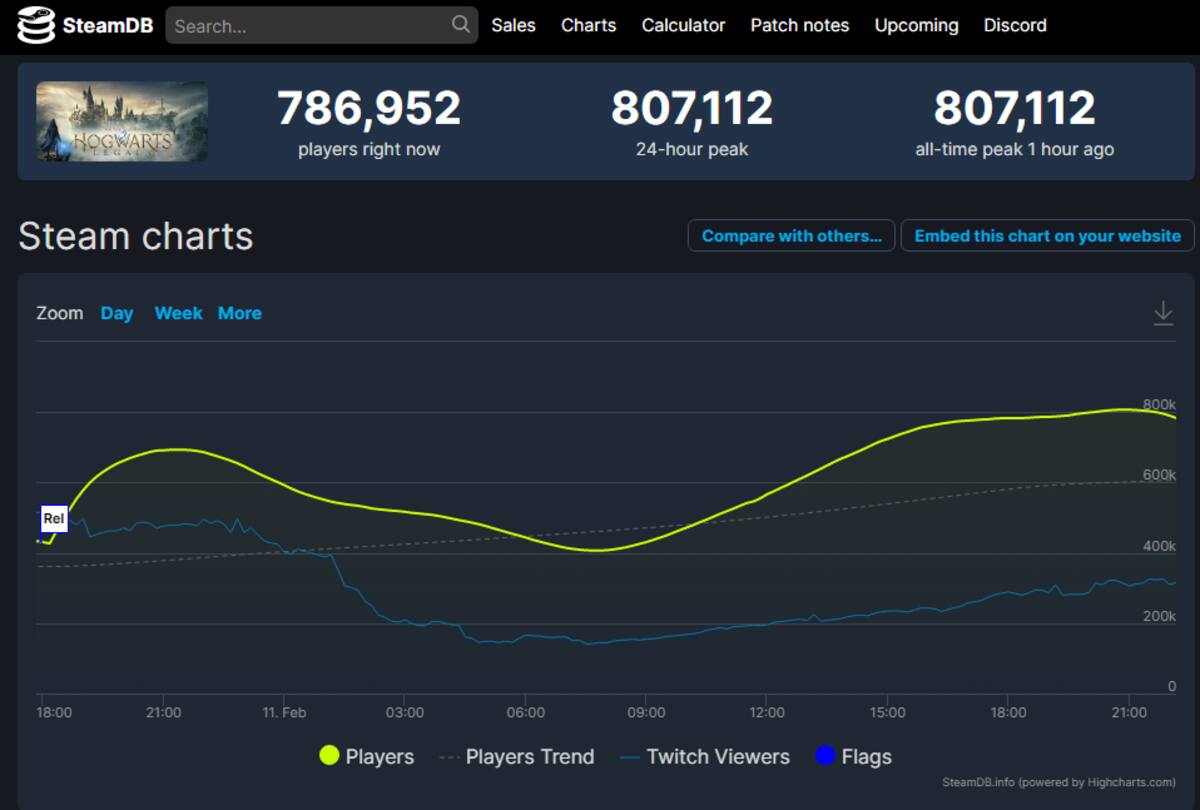1200x810 pixels.
Task: Click the 200k y-axis label
Action: [x=1159, y=617]
